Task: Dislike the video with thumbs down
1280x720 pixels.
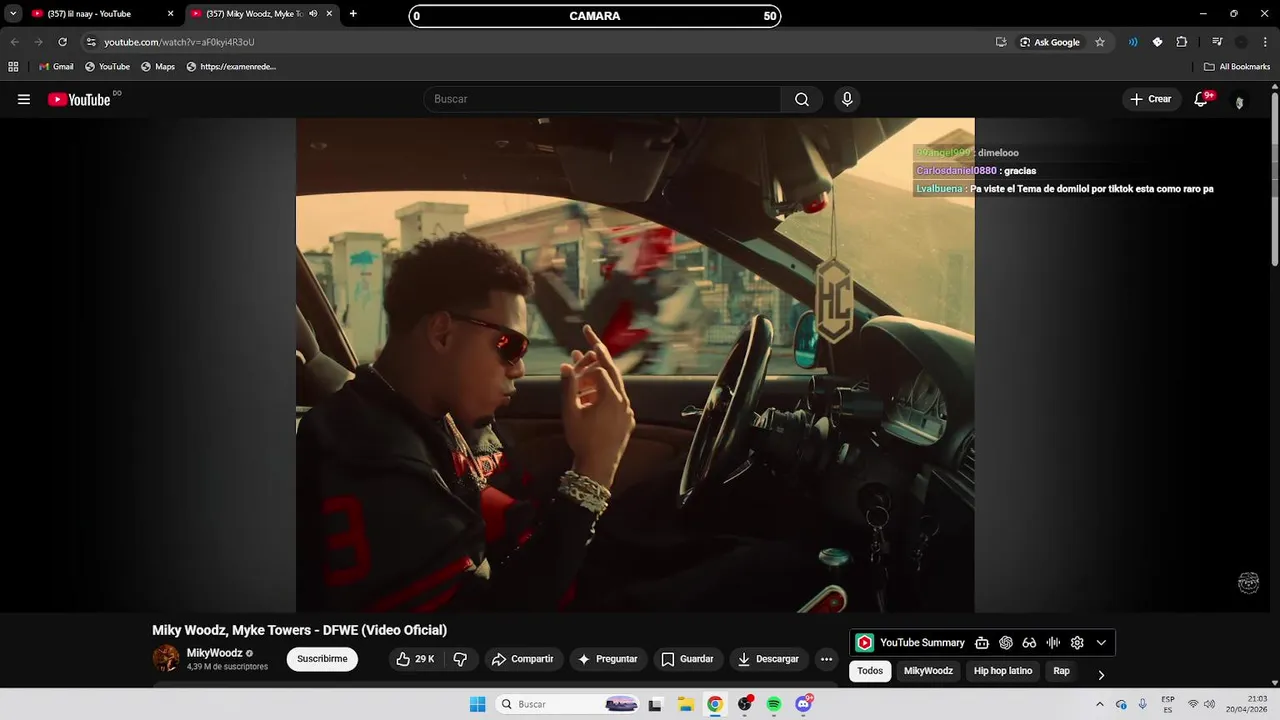Action: click(460, 659)
